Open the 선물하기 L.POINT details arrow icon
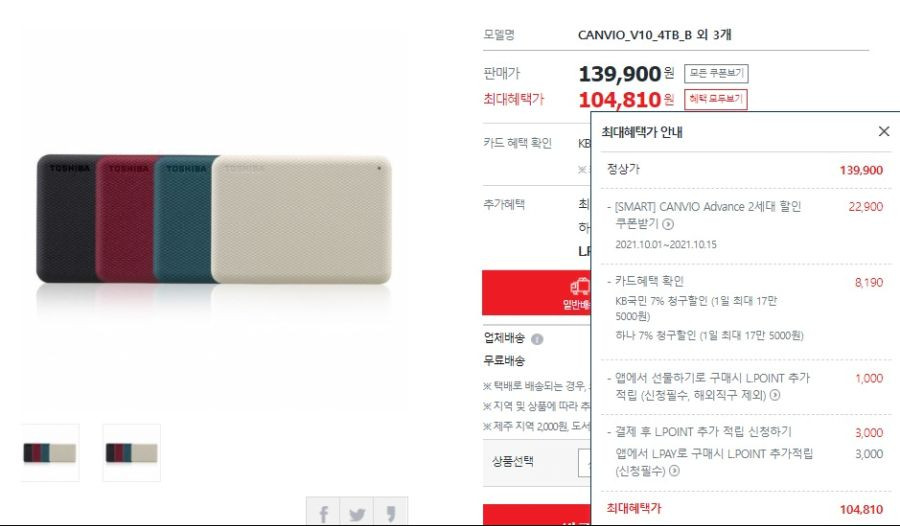Screen dimensions: 900x526 [x=775, y=395]
